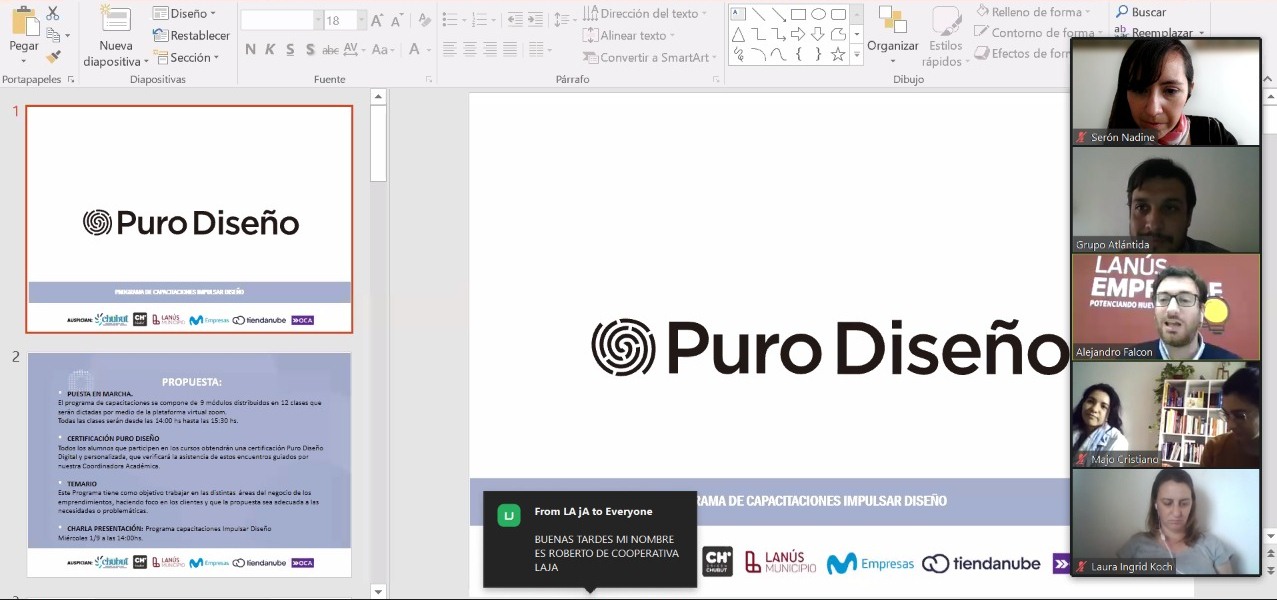This screenshot has height=600, width=1277.
Task: Center the paragraph text
Action: pyautogui.click(x=470, y=49)
